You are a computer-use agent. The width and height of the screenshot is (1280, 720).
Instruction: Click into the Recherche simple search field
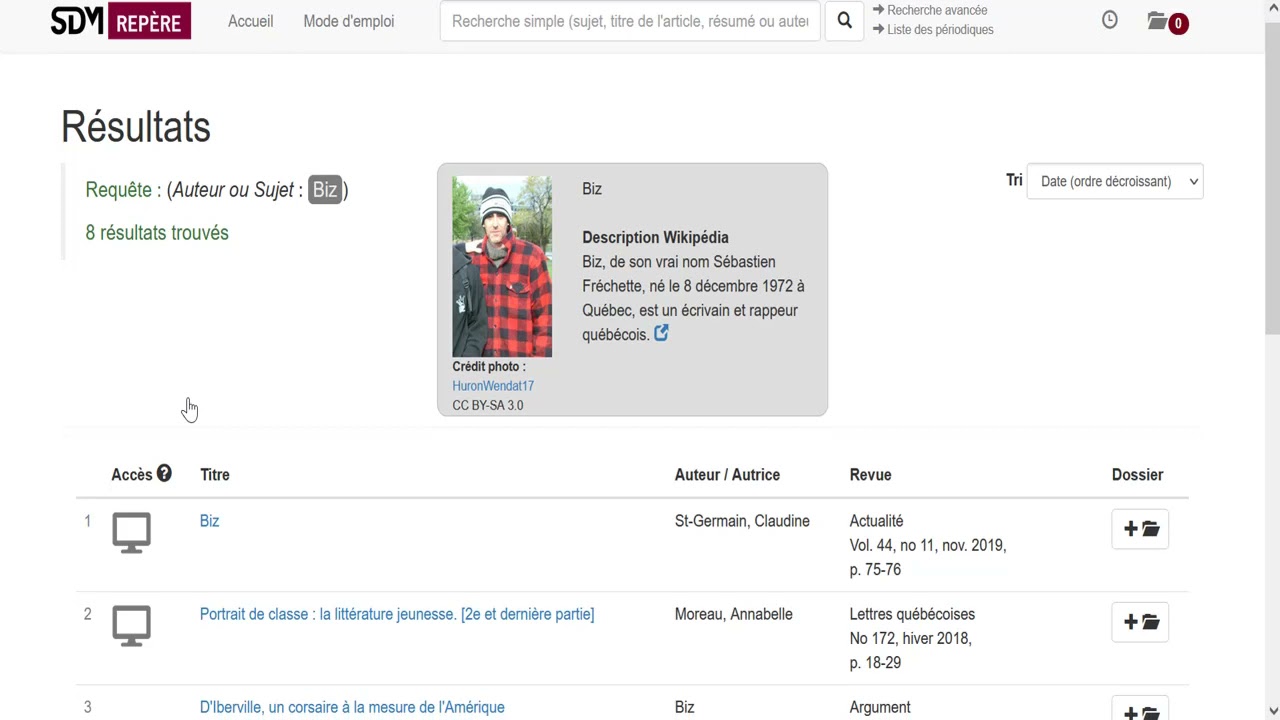click(630, 21)
